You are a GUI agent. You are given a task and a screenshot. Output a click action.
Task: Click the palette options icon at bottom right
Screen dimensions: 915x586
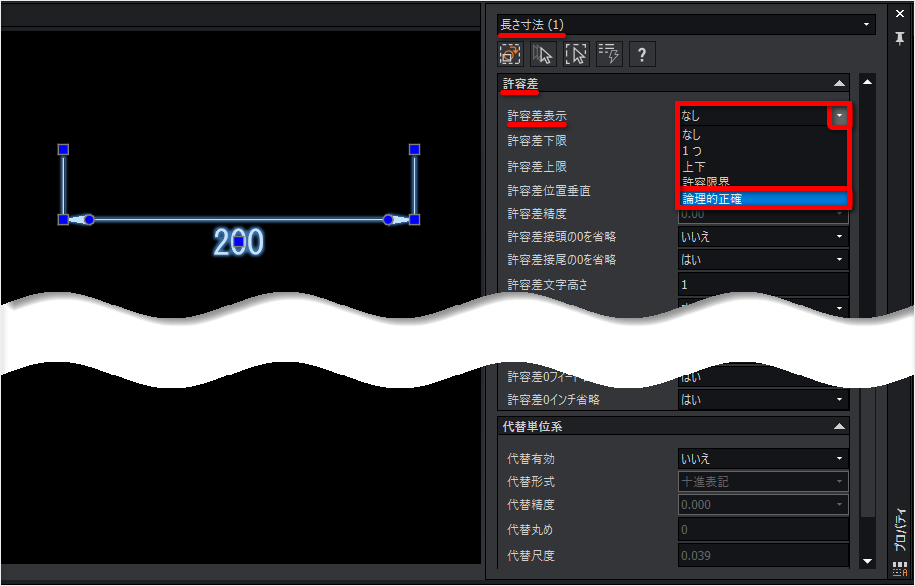click(x=900, y=571)
